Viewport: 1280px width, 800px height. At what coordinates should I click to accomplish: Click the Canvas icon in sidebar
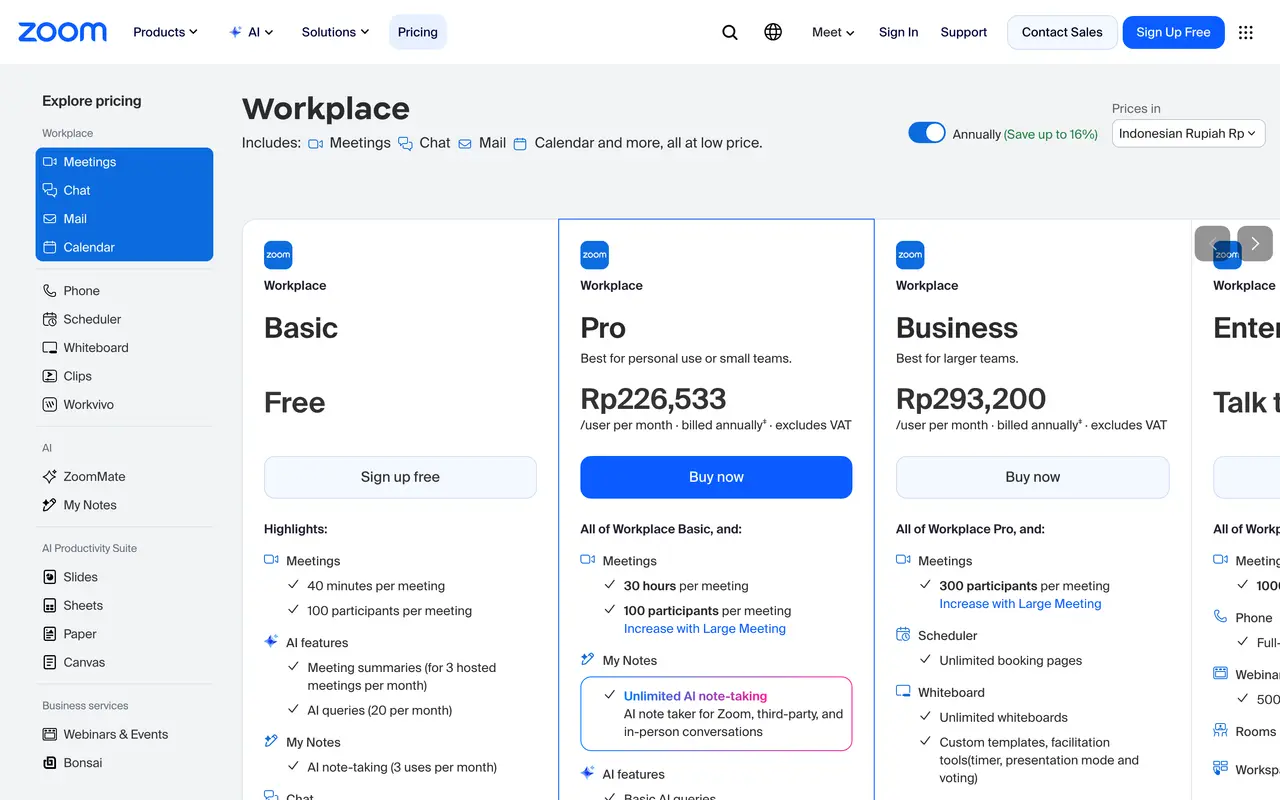click(50, 662)
